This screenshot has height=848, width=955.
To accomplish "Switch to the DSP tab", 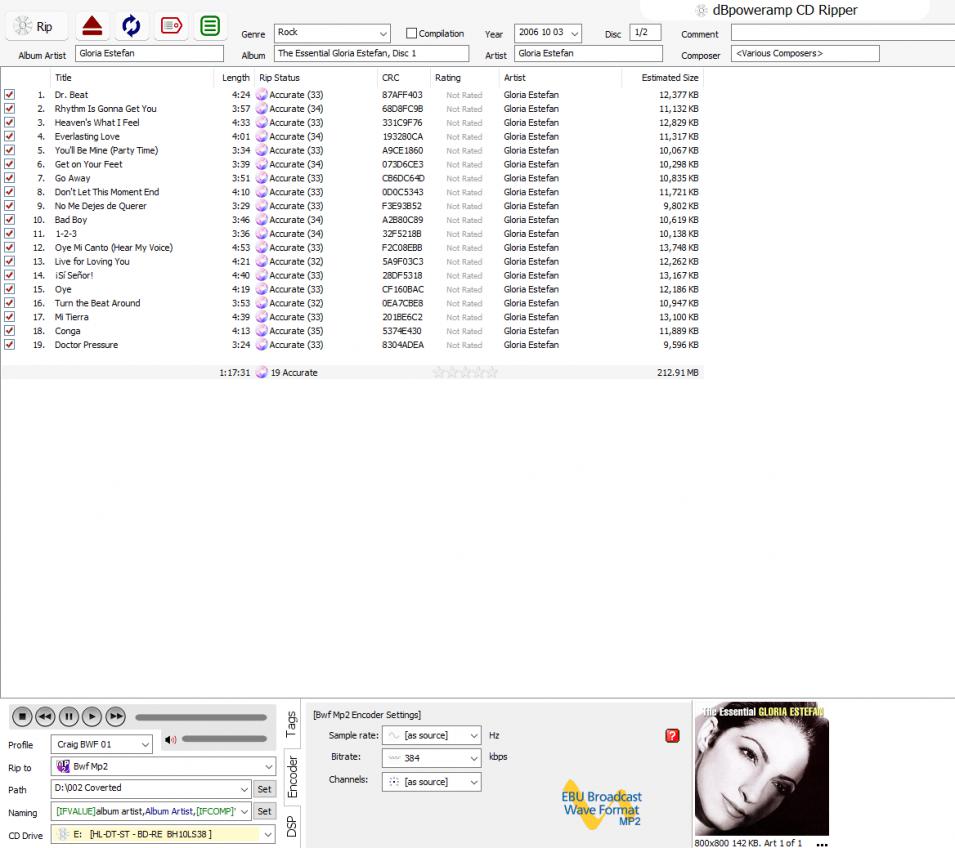I will click(x=291, y=823).
